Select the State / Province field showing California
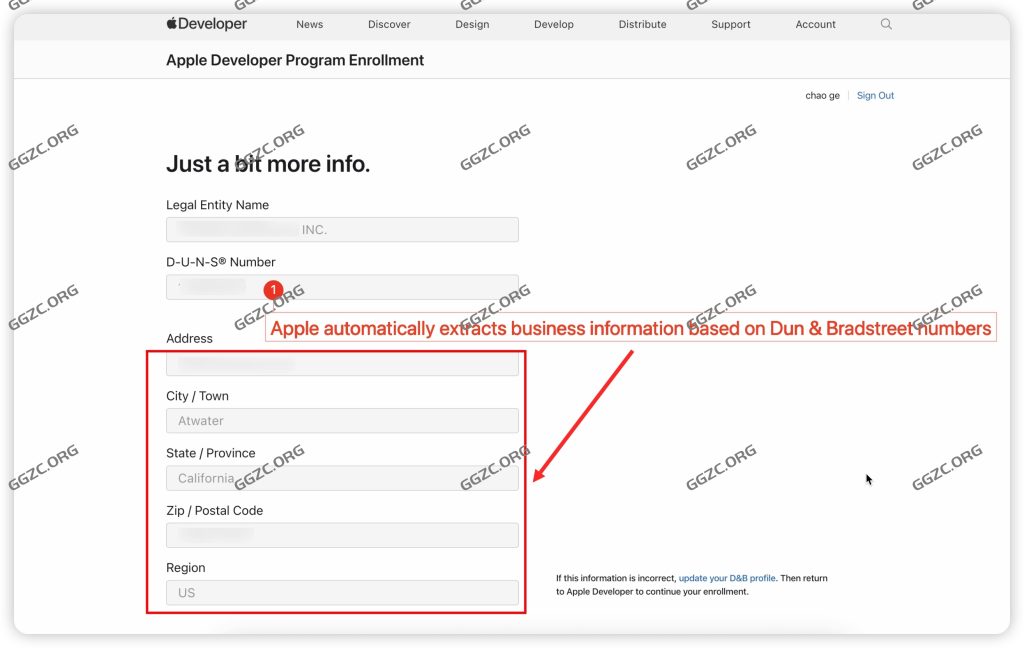Viewport: 1024px width, 648px height. click(342, 478)
